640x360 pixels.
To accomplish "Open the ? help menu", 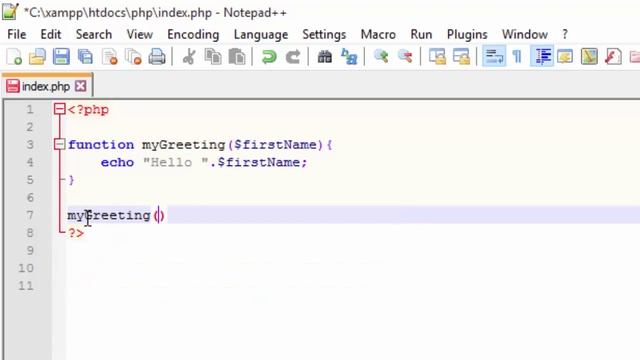I will (565, 34).
